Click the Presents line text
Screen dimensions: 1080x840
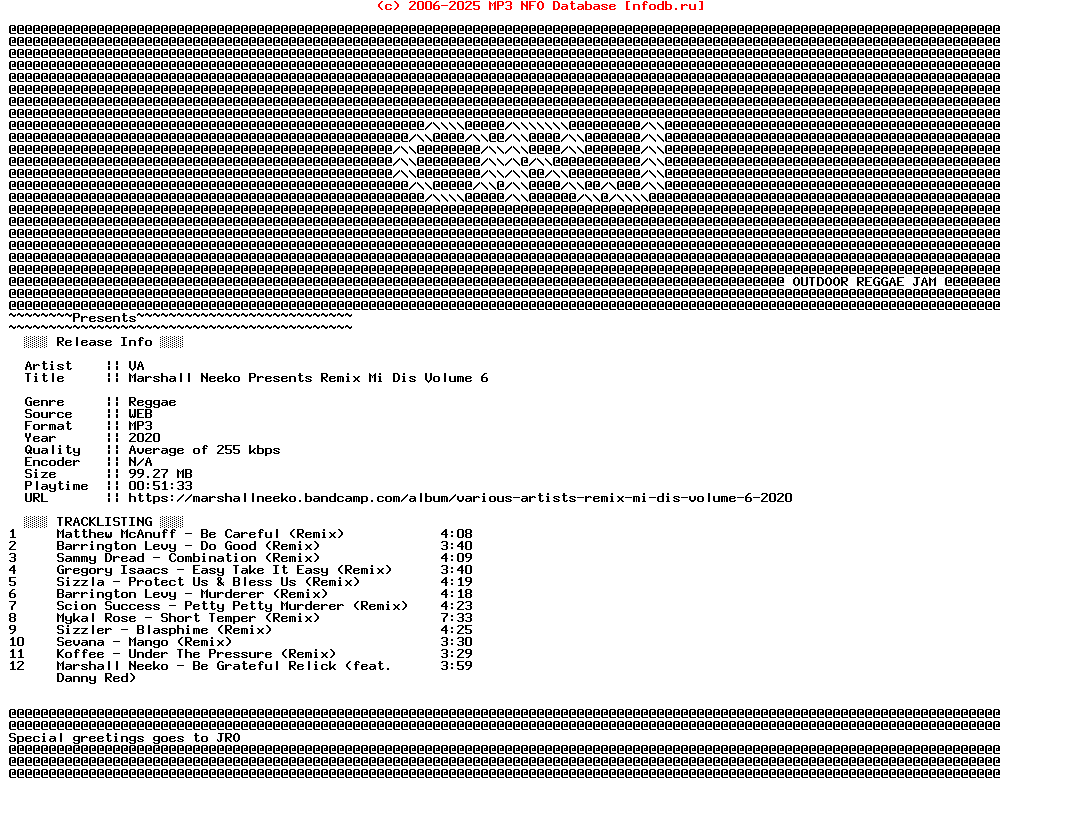104,318
